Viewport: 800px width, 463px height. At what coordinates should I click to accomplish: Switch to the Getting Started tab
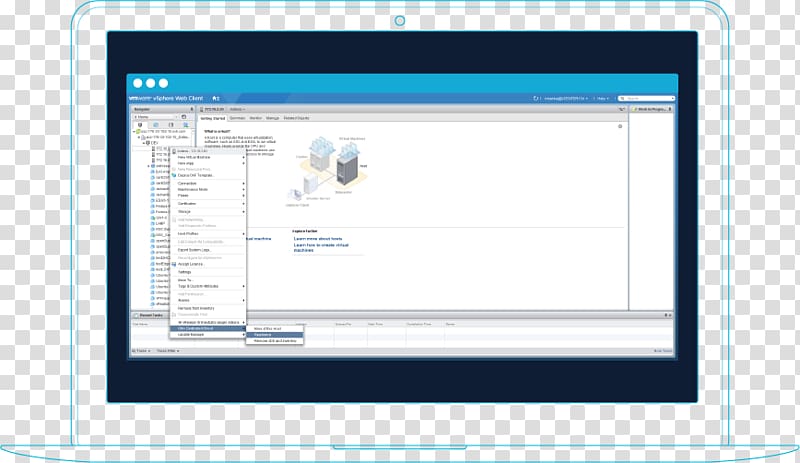(x=213, y=118)
